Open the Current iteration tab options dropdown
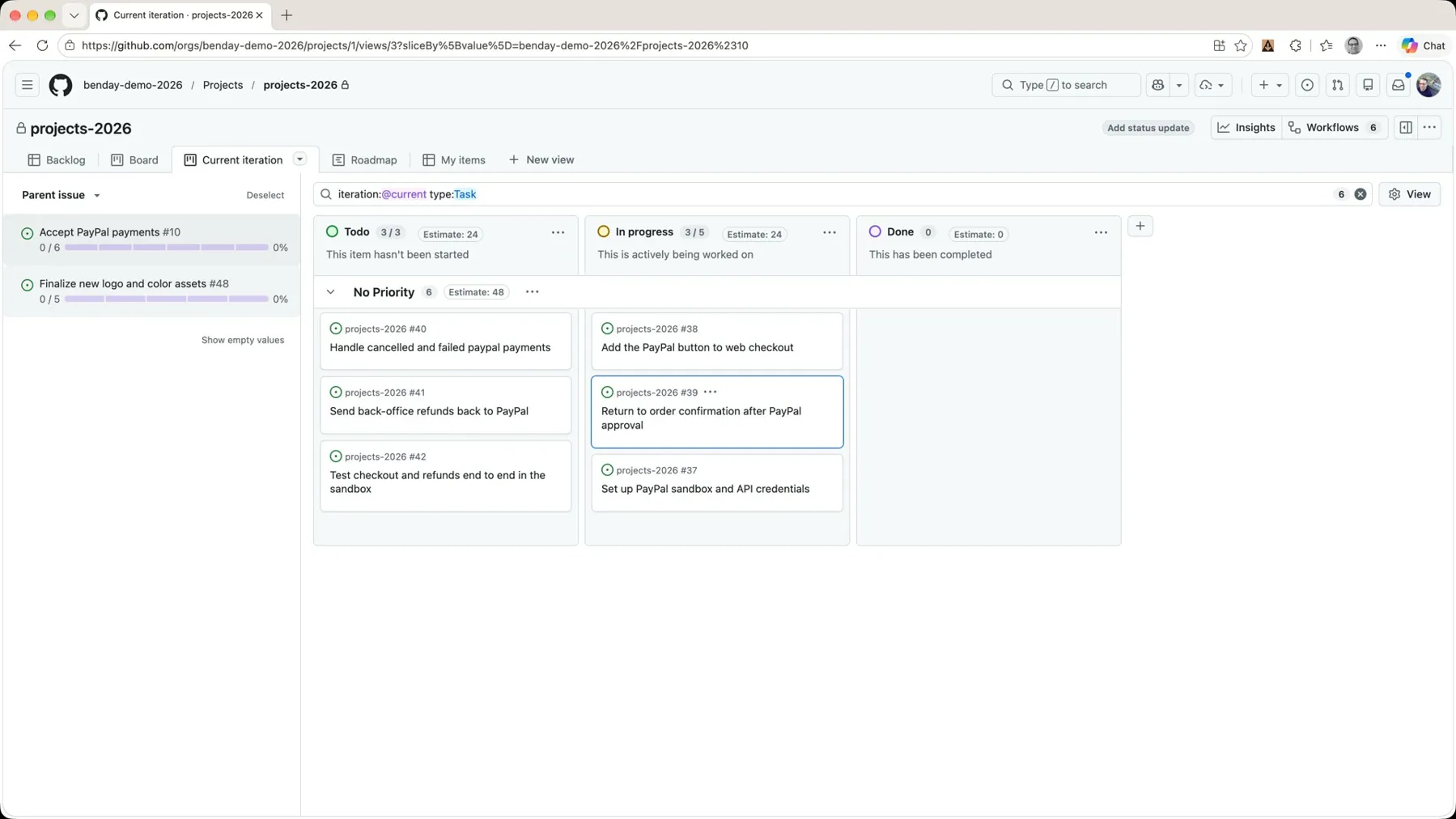 point(299,159)
